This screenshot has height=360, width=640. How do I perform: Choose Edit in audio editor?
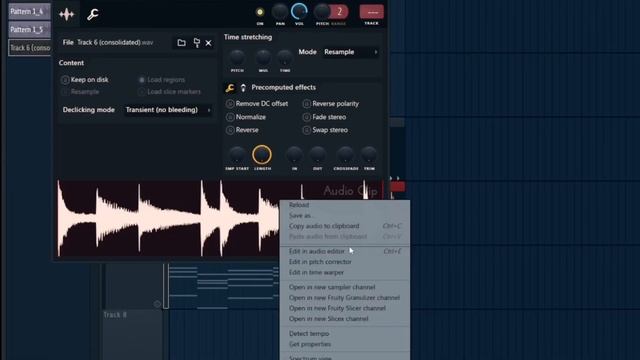[345, 251]
